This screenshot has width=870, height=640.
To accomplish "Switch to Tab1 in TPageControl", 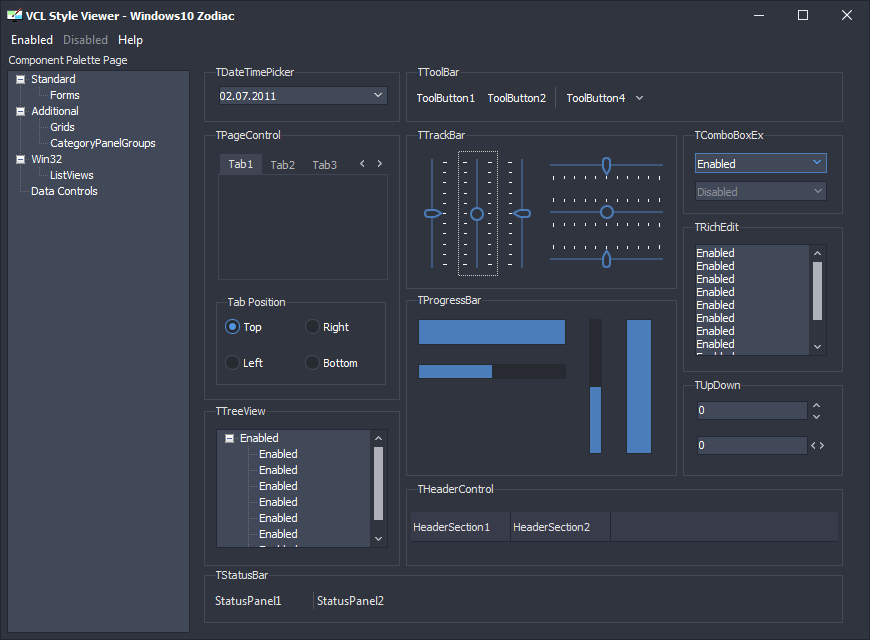I will 241,164.
